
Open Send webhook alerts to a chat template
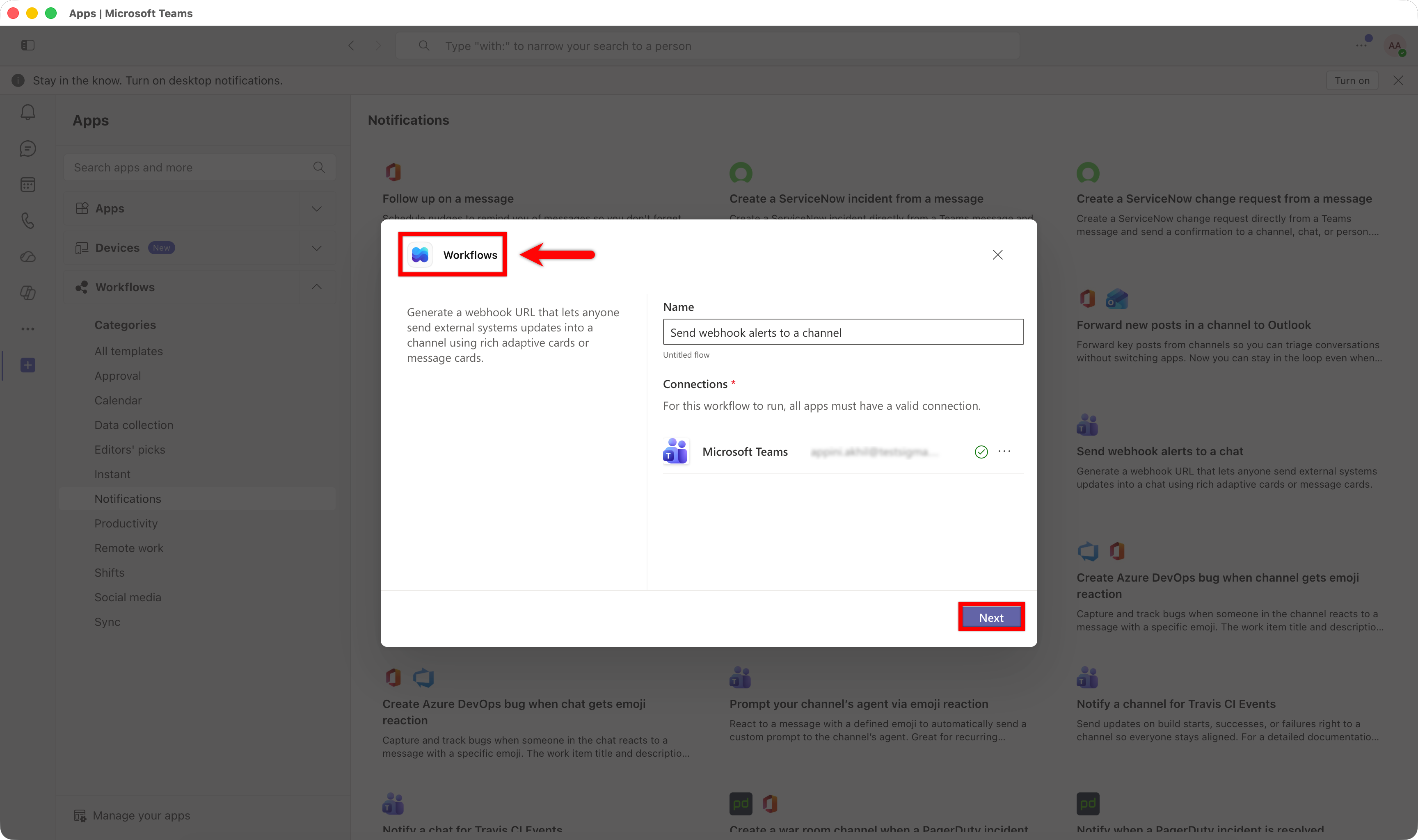(x=1160, y=451)
